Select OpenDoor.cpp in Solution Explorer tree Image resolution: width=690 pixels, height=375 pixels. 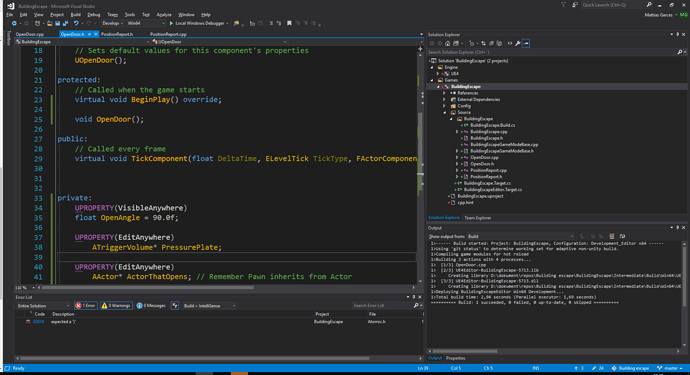(484, 157)
